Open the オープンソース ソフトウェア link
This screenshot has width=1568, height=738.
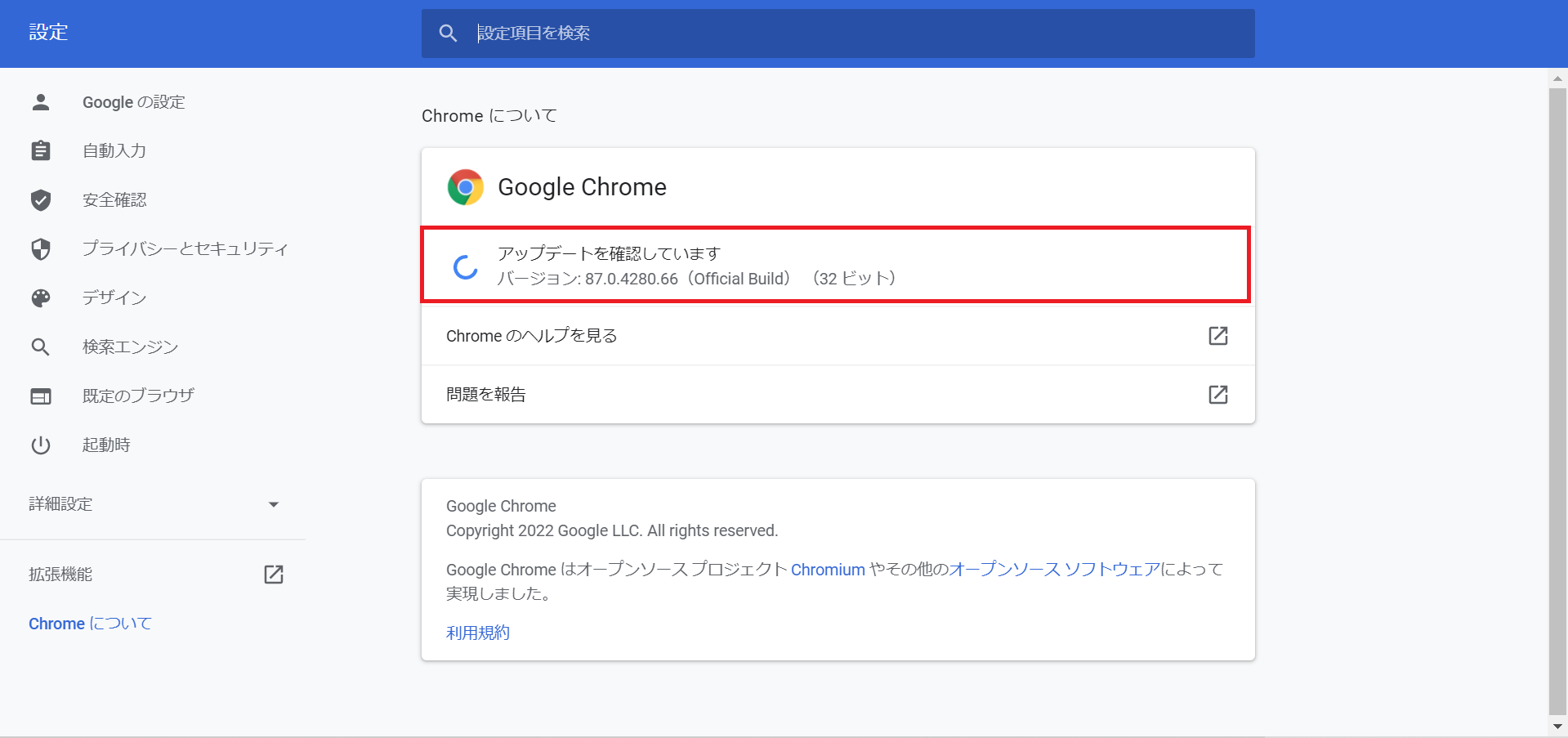click(x=1055, y=570)
